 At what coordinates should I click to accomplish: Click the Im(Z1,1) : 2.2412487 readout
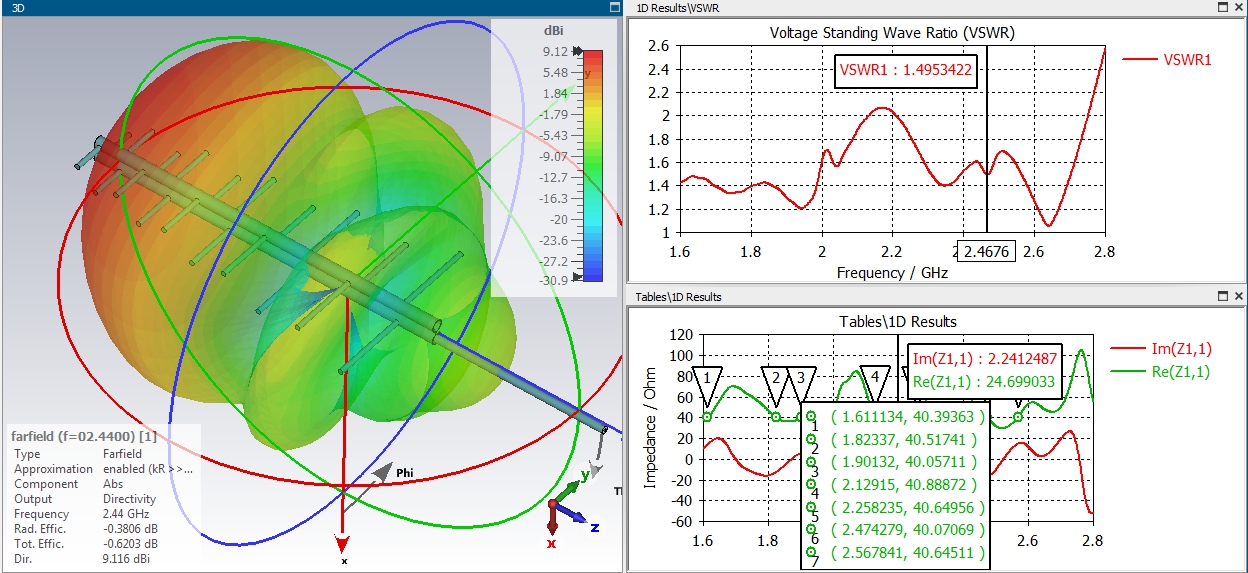tap(983, 361)
